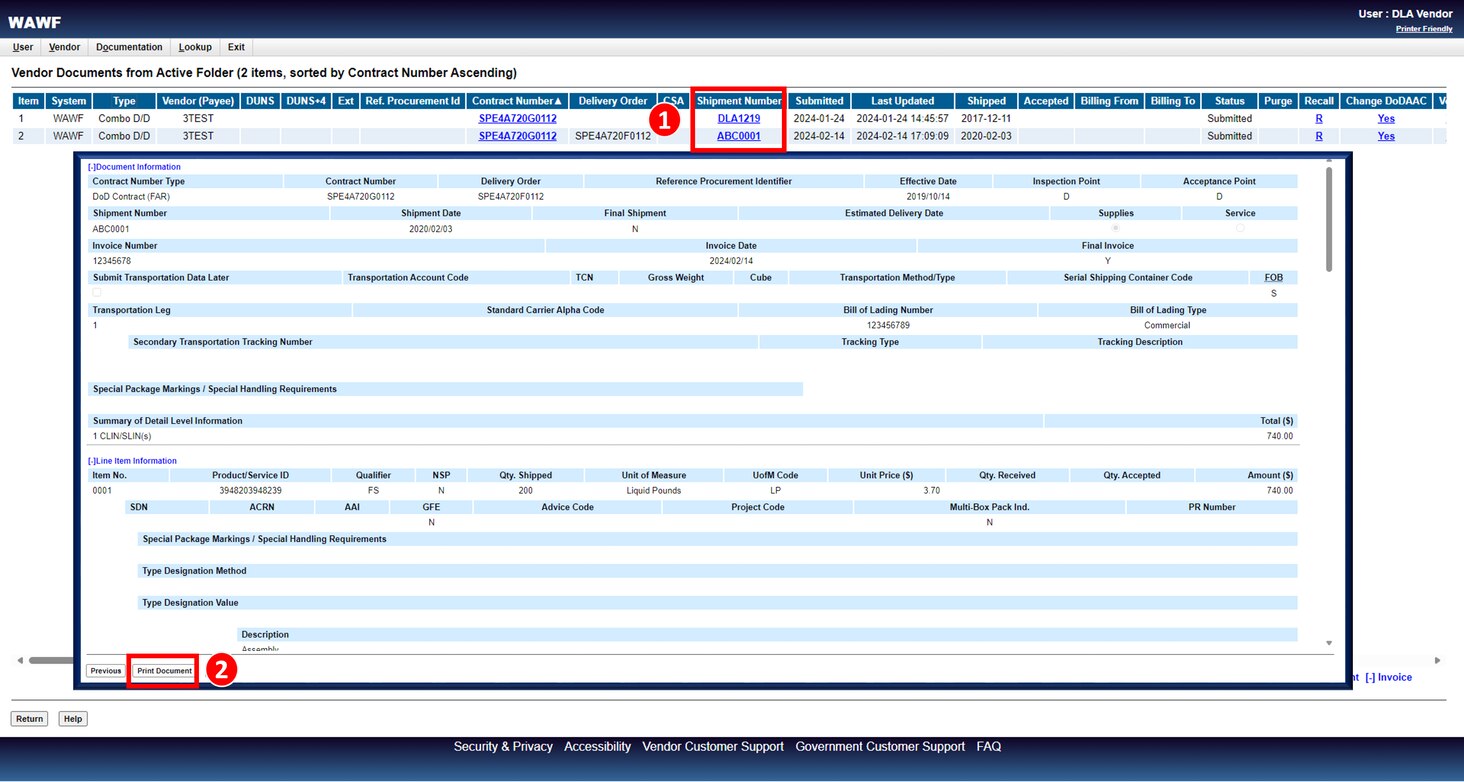Image resolution: width=1464 pixels, height=782 pixels.
Task: Click the FOB column label
Action: pyautogui.click(x=1274, y=277)
